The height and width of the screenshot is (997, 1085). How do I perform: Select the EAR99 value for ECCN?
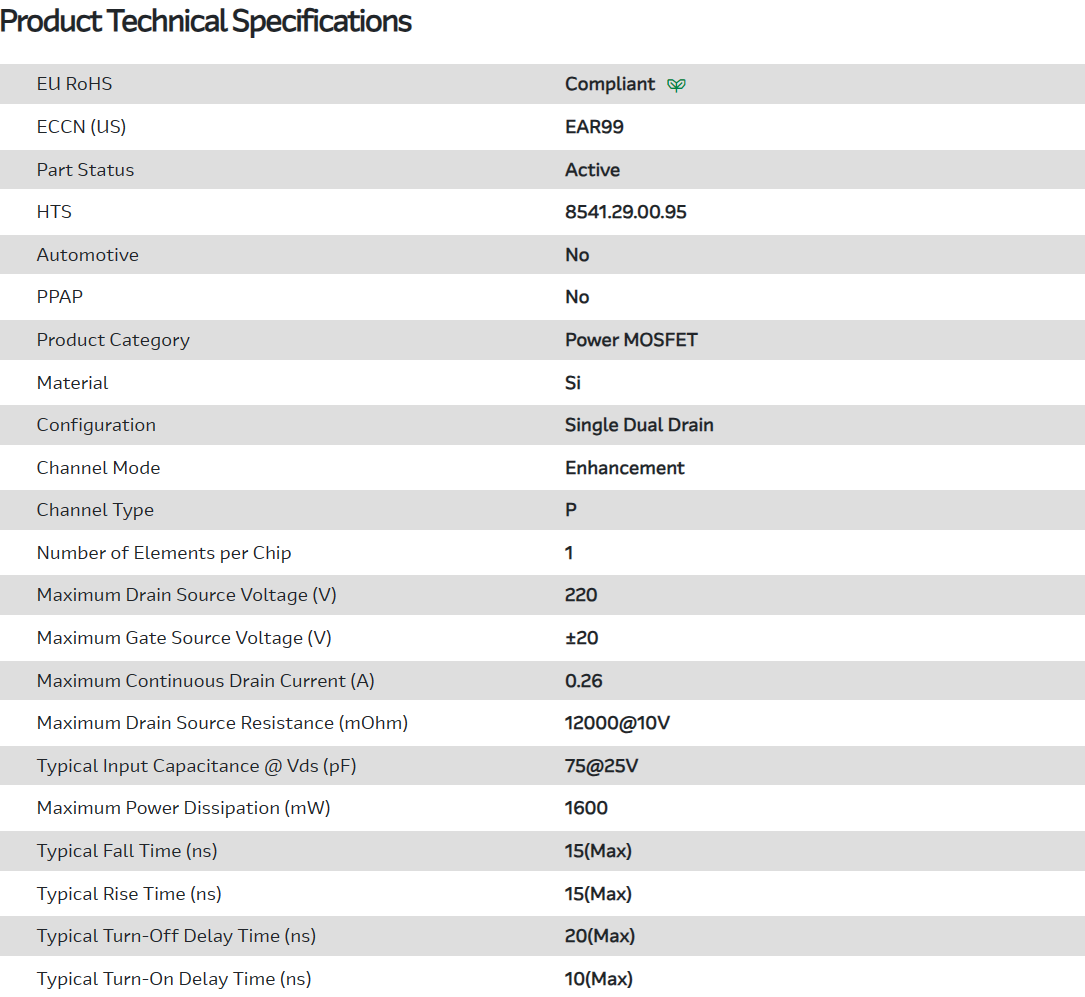coord(594,127)
